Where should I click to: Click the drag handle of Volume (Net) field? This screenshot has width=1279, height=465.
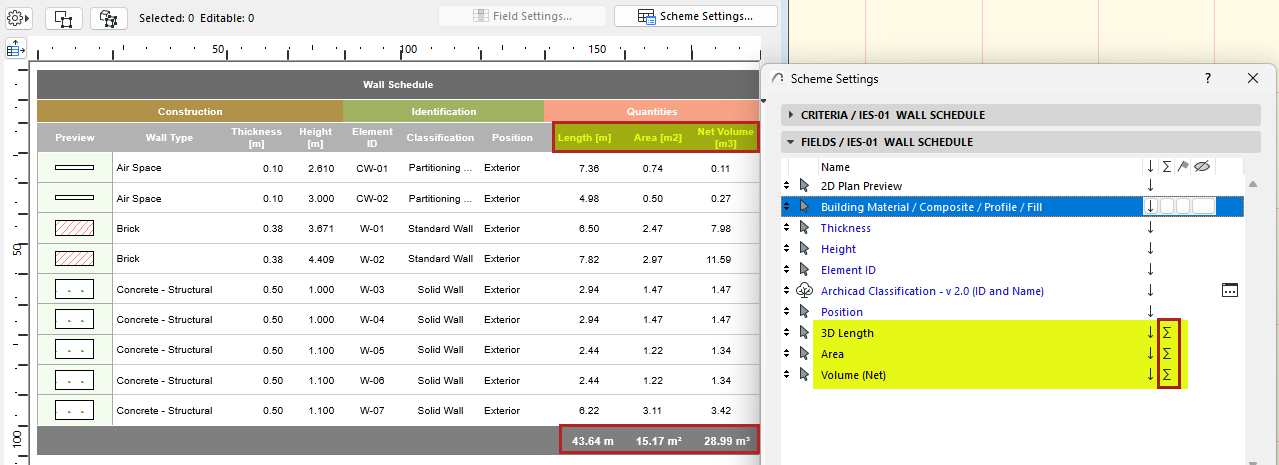tap(787, 375)
